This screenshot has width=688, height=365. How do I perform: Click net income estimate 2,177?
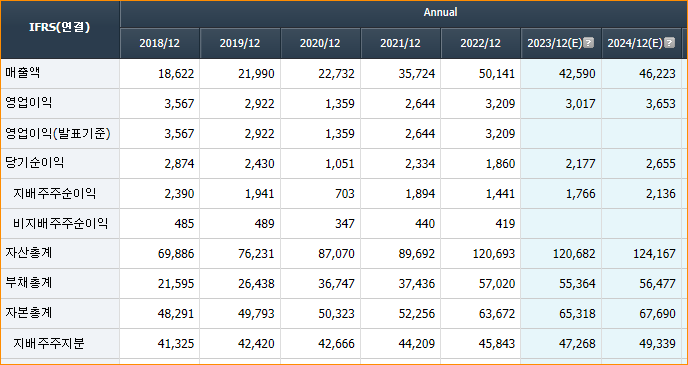[580, 164]
